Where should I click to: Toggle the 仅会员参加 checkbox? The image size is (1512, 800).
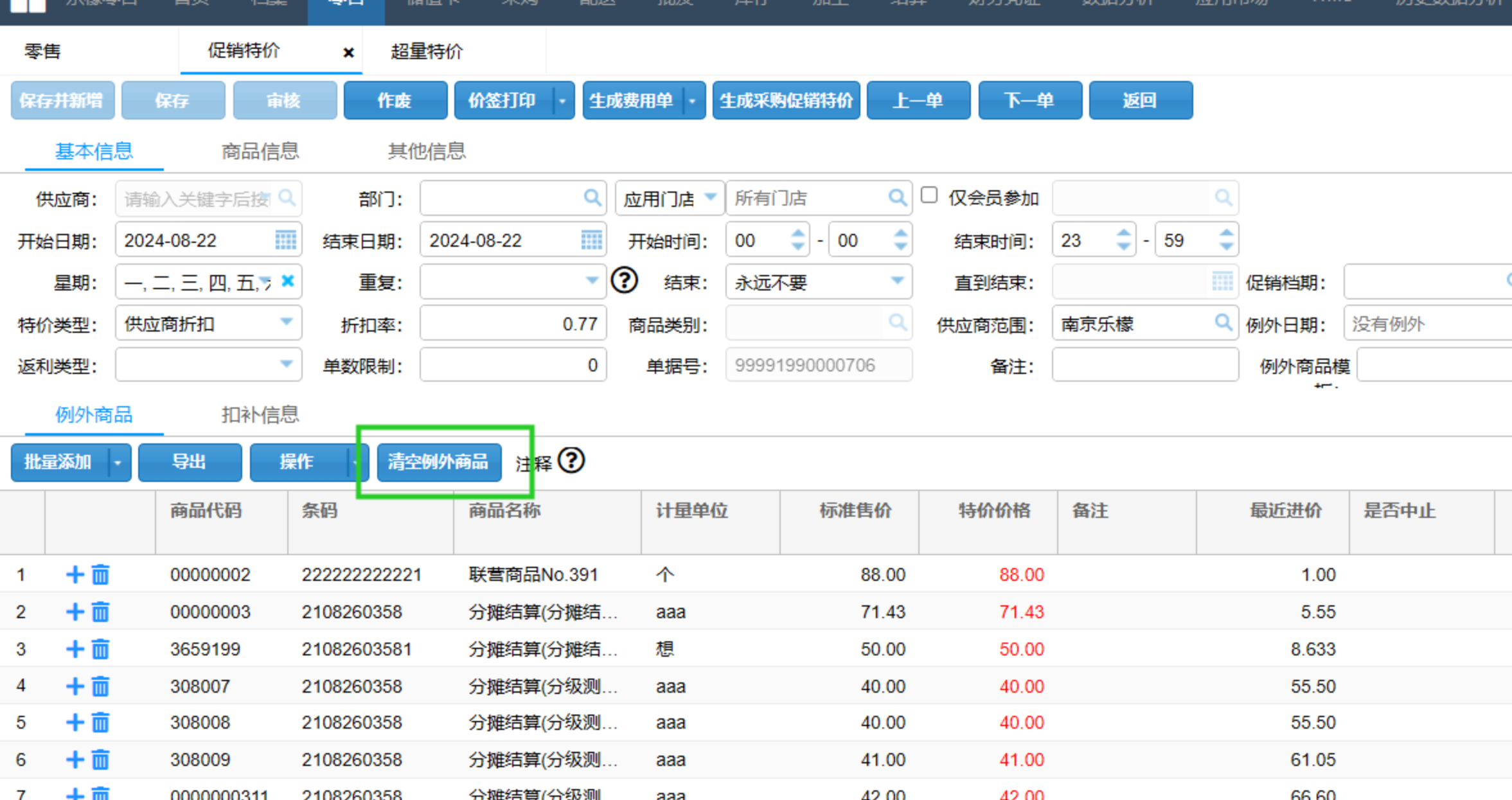point(929,195)
